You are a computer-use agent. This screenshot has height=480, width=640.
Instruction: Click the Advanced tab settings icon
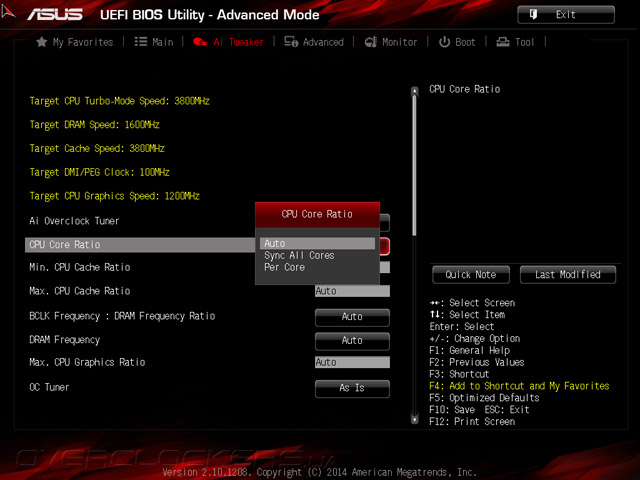pyautogui.click(x=291, y=42)
